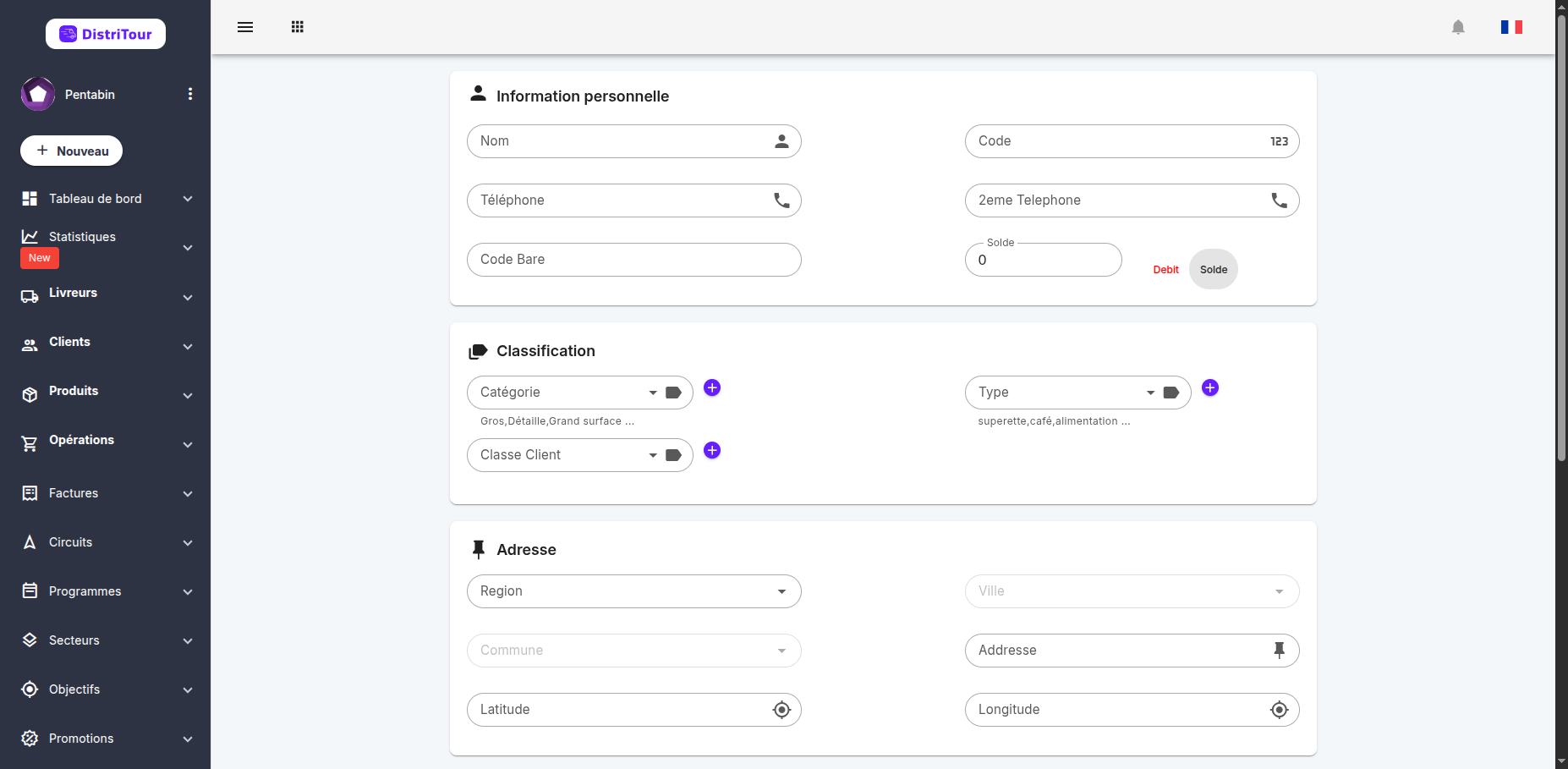
Task: Click the 'Information personnelle' heading
Action: coord(583,96)
